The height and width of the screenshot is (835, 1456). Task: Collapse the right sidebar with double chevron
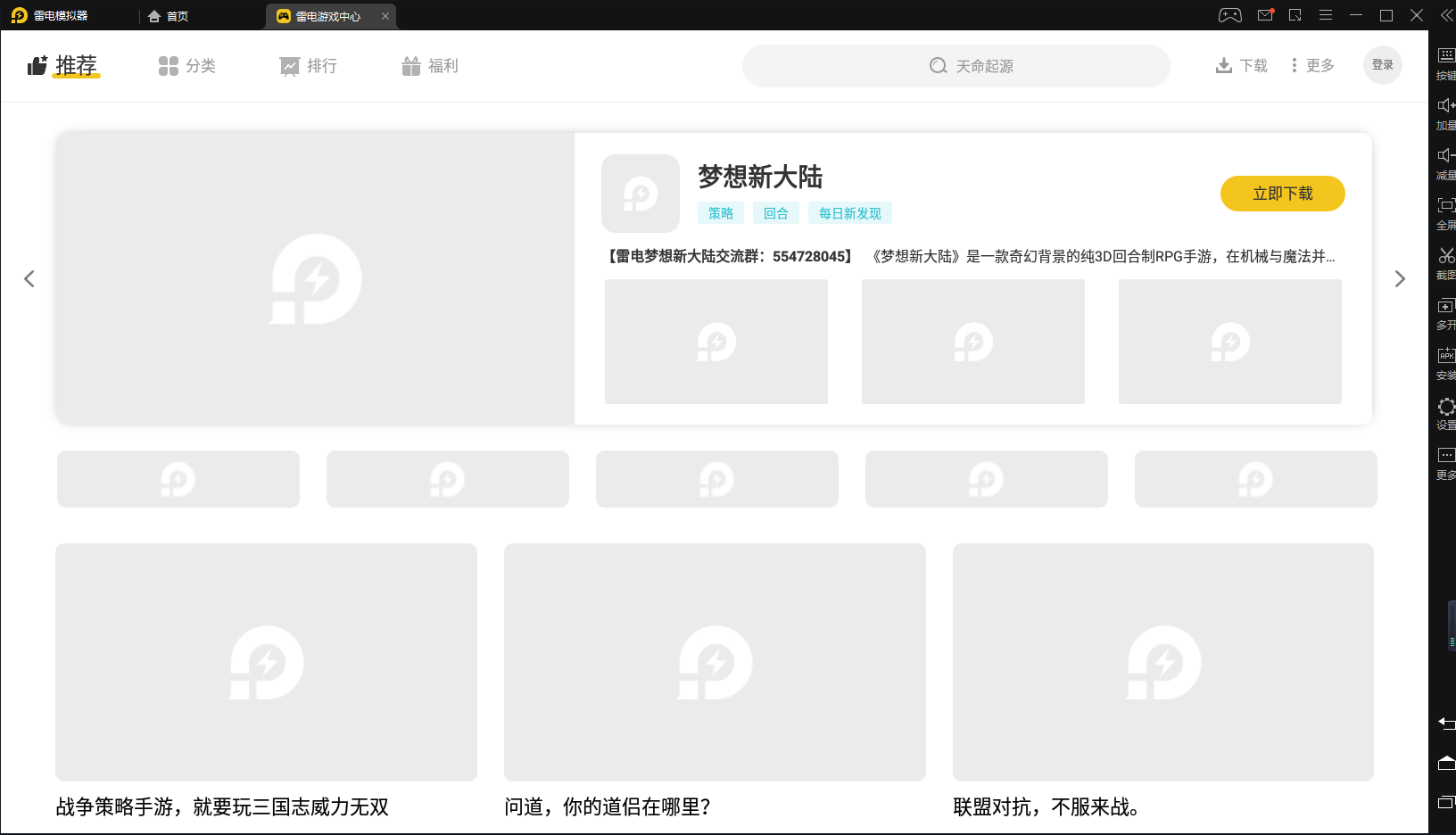click(1446, 15)
